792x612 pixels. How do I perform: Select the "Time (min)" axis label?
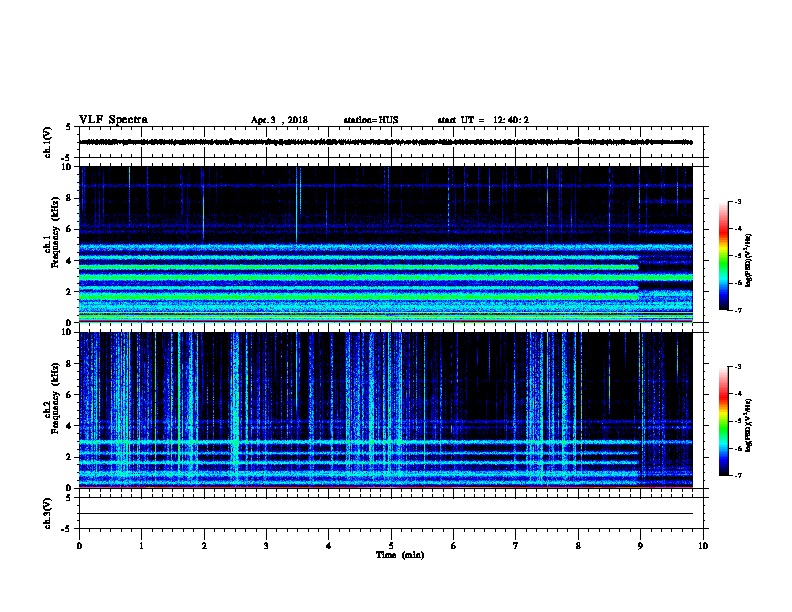[x=400, y=555]
